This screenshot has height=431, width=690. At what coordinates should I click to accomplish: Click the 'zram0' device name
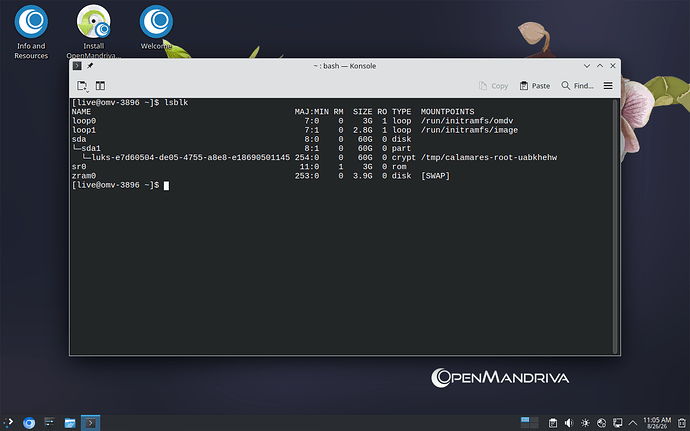pyautogui.click(x=84, y=176)
